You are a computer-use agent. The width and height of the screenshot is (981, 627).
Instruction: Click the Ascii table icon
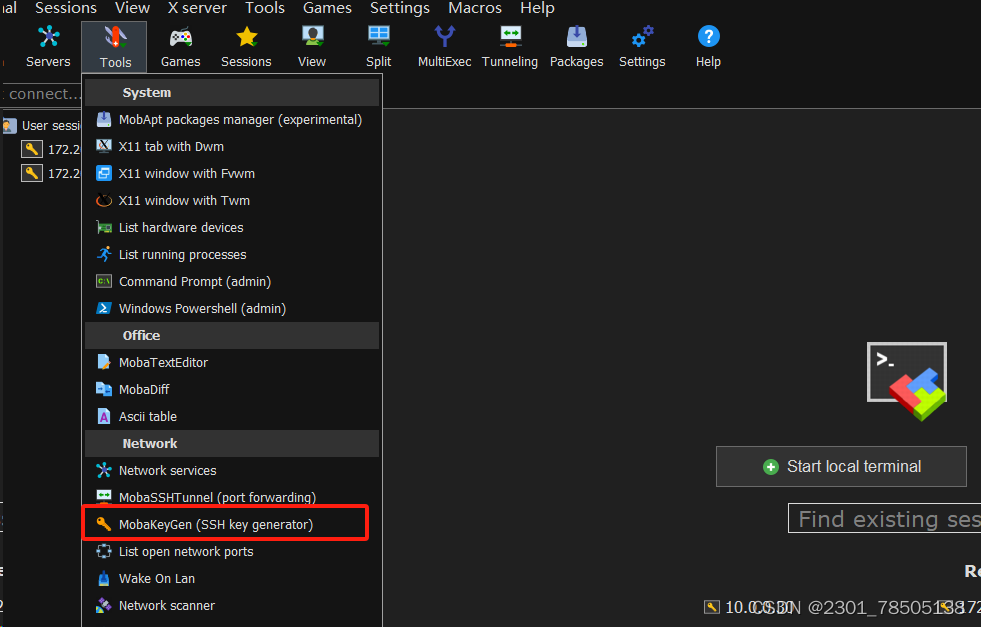[x=104, y=416]
